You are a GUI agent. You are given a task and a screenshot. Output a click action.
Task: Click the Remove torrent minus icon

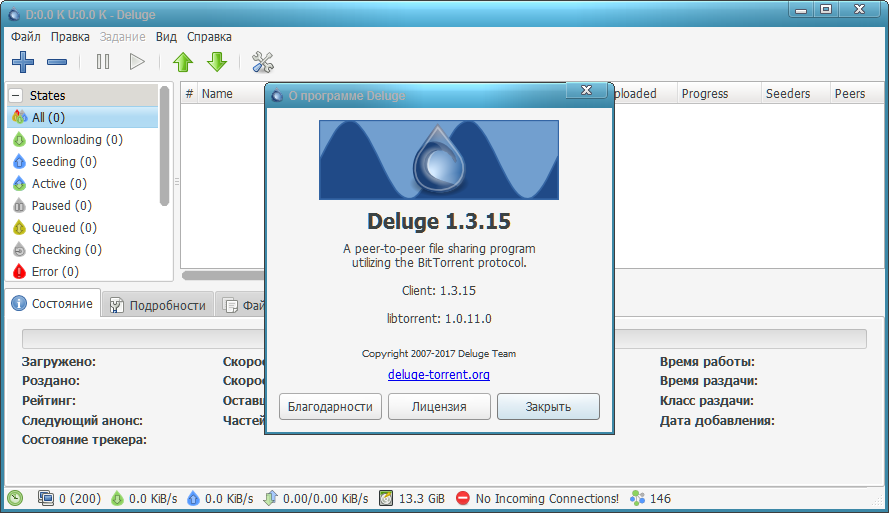click(x=57, y=62)
